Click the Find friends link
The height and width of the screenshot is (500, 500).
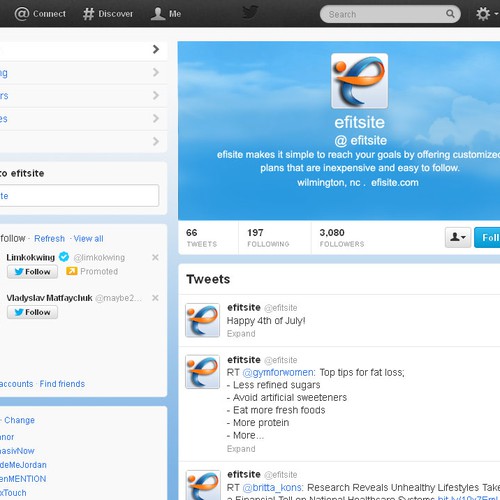(x=62, y=384)
